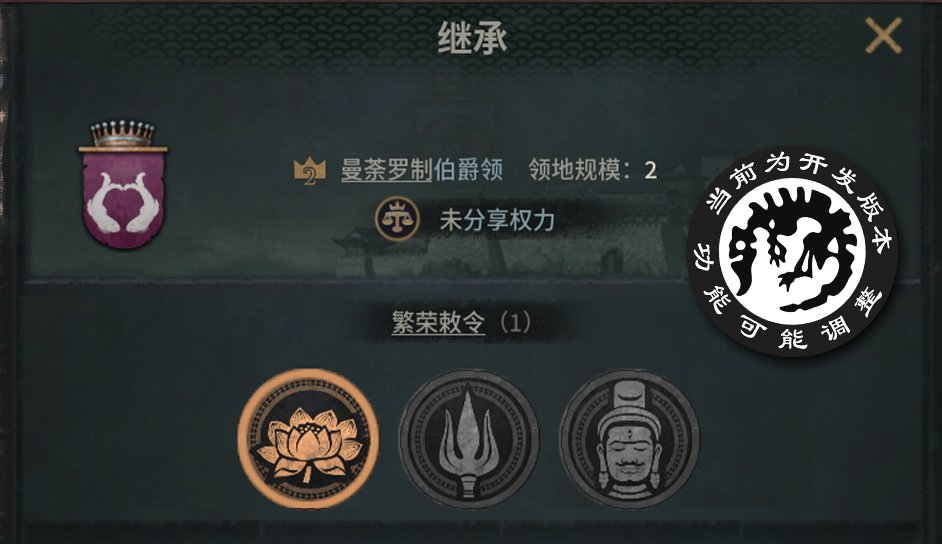Viewport: 942px width, 544px height.
Task: Click the domain size value 2
Action: point(650,171)
